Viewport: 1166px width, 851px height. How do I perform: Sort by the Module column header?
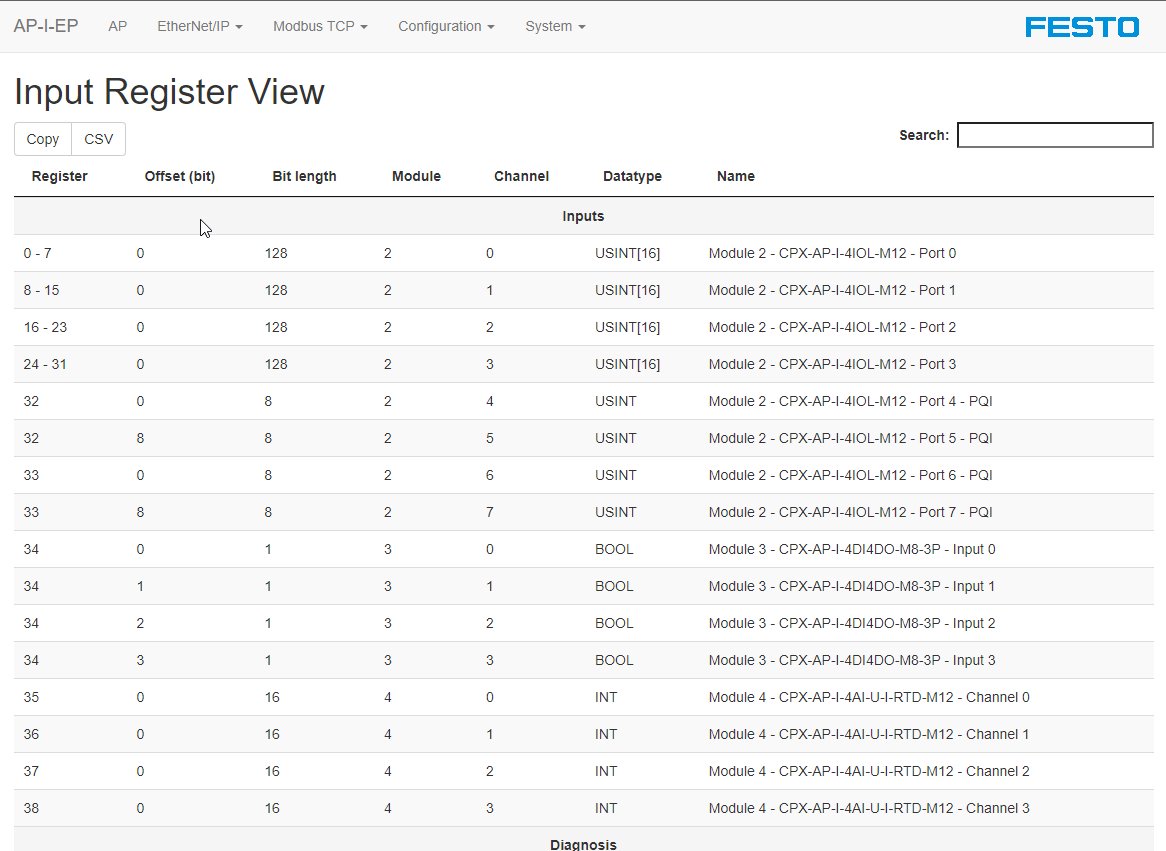416,176
